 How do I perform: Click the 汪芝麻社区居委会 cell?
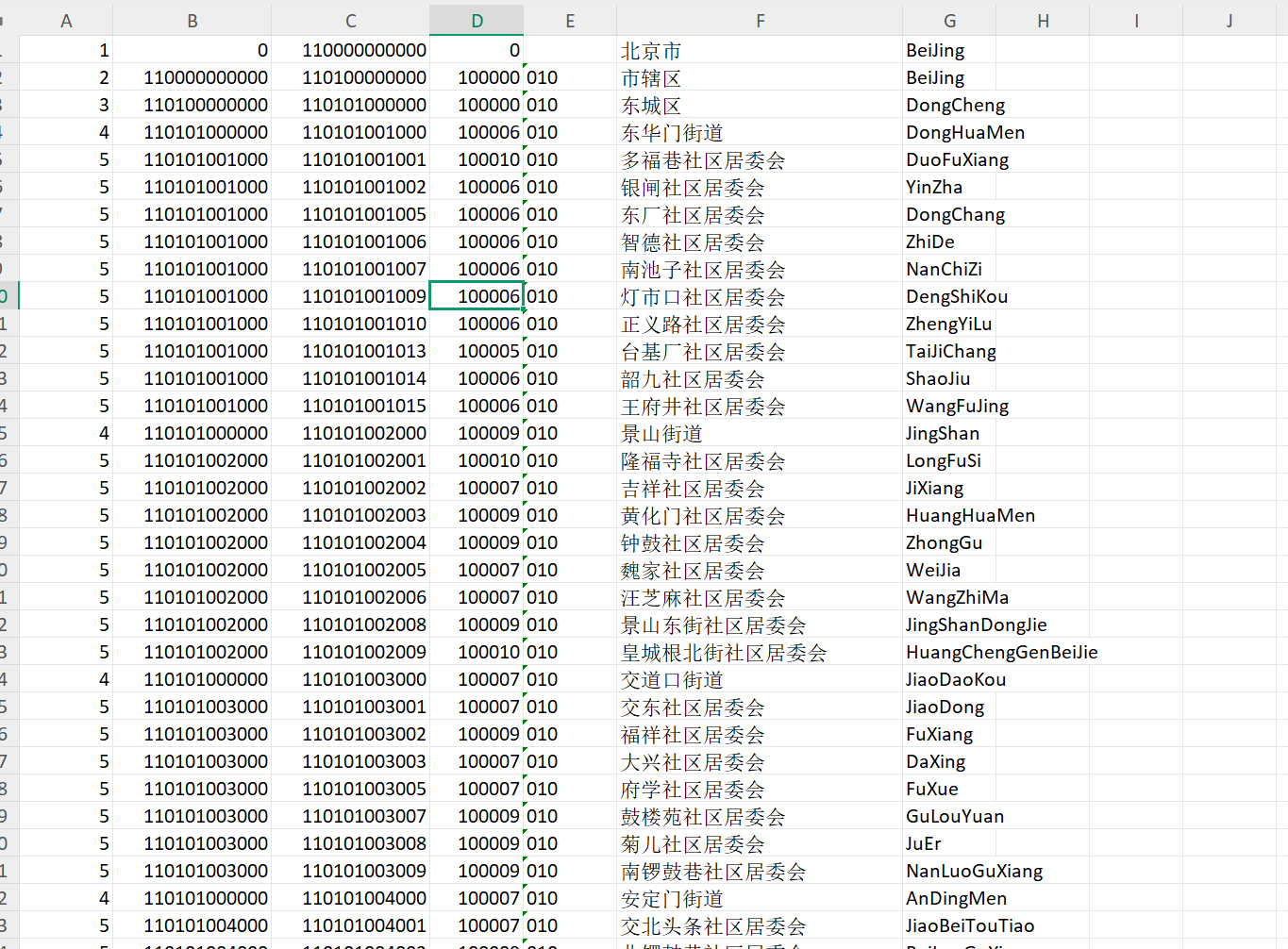(760, 597)
